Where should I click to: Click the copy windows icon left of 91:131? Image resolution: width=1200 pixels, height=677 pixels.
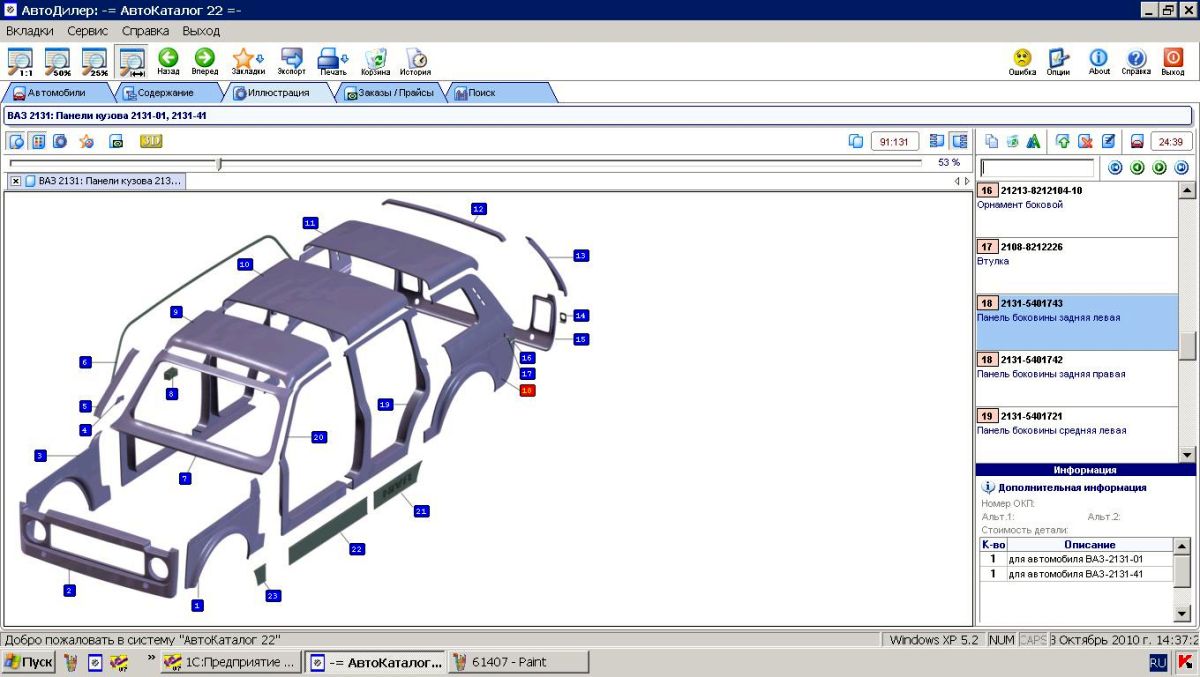[855, 141]
